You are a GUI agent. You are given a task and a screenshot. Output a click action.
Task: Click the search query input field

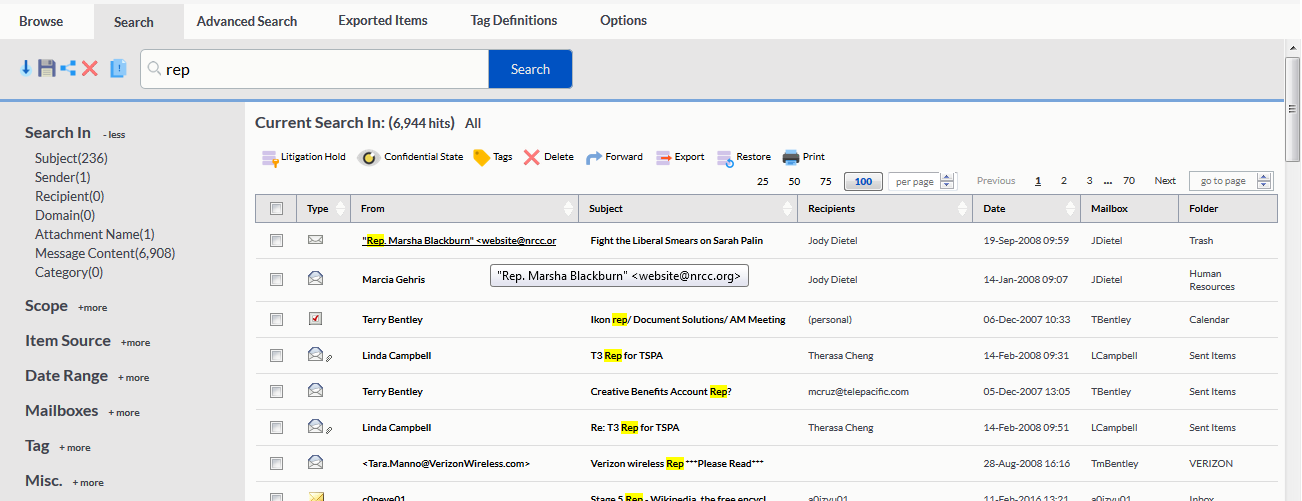pyautogui.click(x=320, y=70)
